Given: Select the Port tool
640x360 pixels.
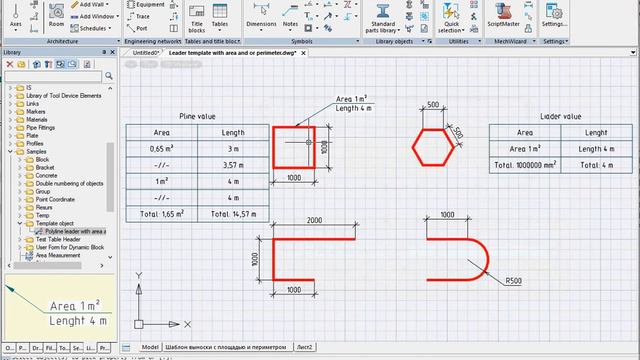Looking at the screenshot, I should 137,28.
